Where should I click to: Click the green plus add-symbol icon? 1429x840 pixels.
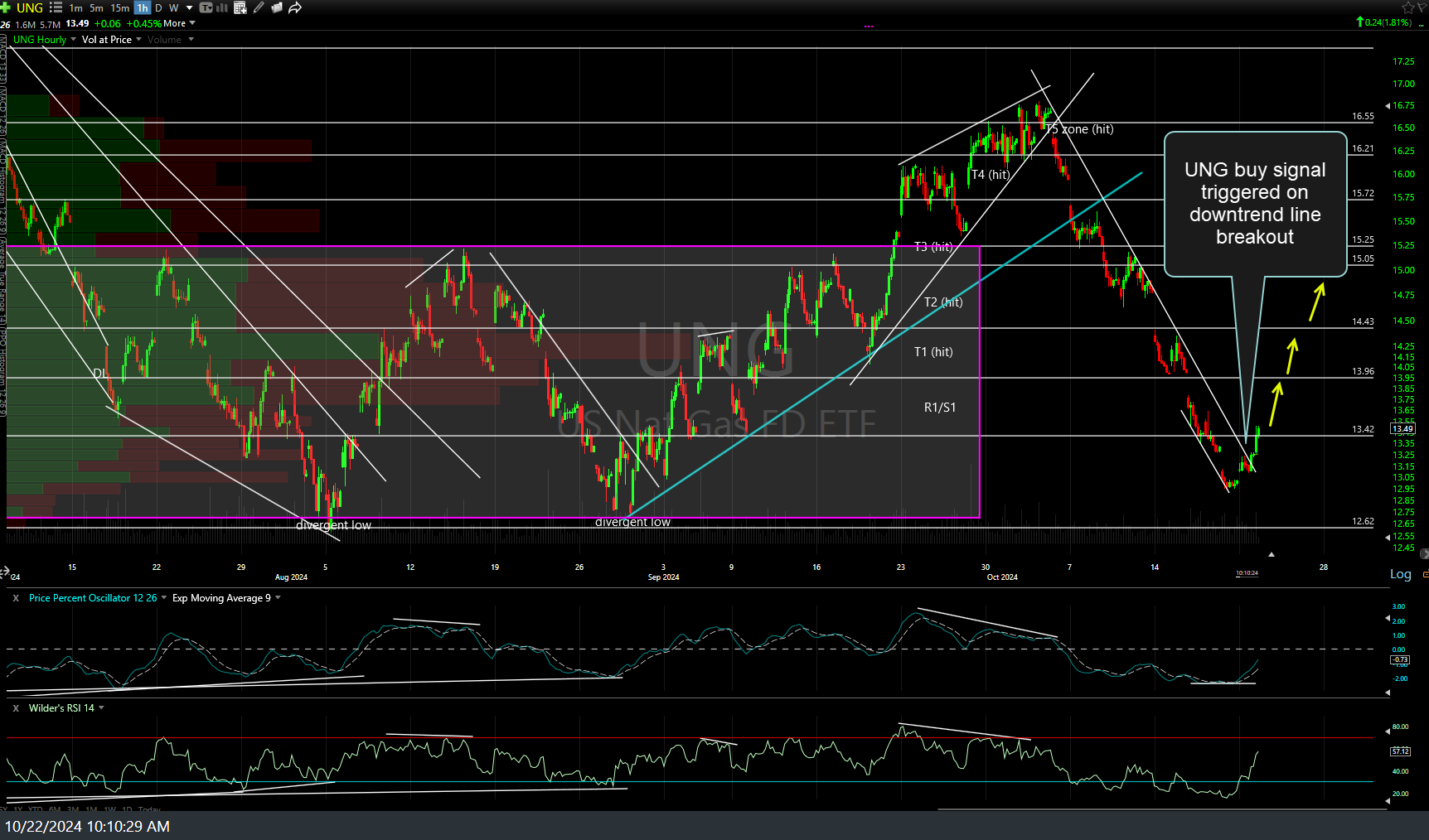pyautogui.click(x=6, y=7)
